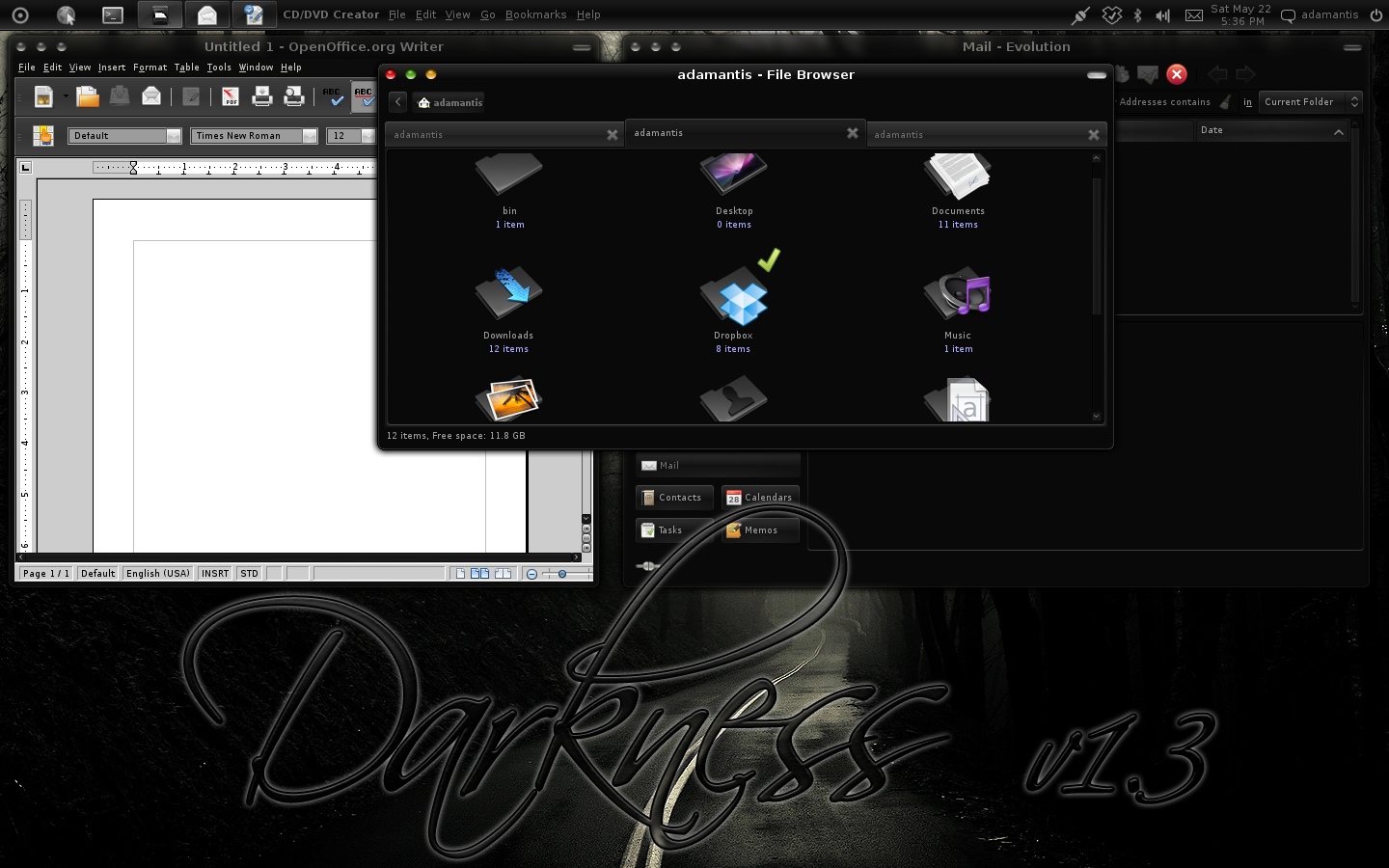The width and height of the screenshot is (1389, 868).
Task: Launch terminal from top panel
Action: (113, 14)
